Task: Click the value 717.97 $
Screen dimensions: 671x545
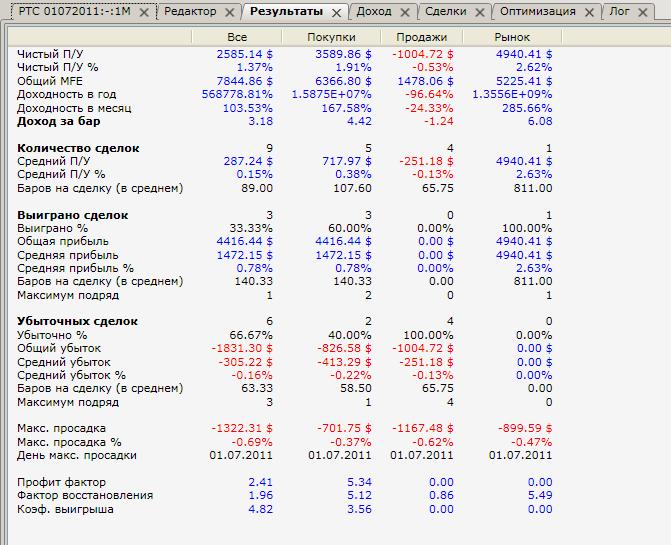Action: [347, 161]
